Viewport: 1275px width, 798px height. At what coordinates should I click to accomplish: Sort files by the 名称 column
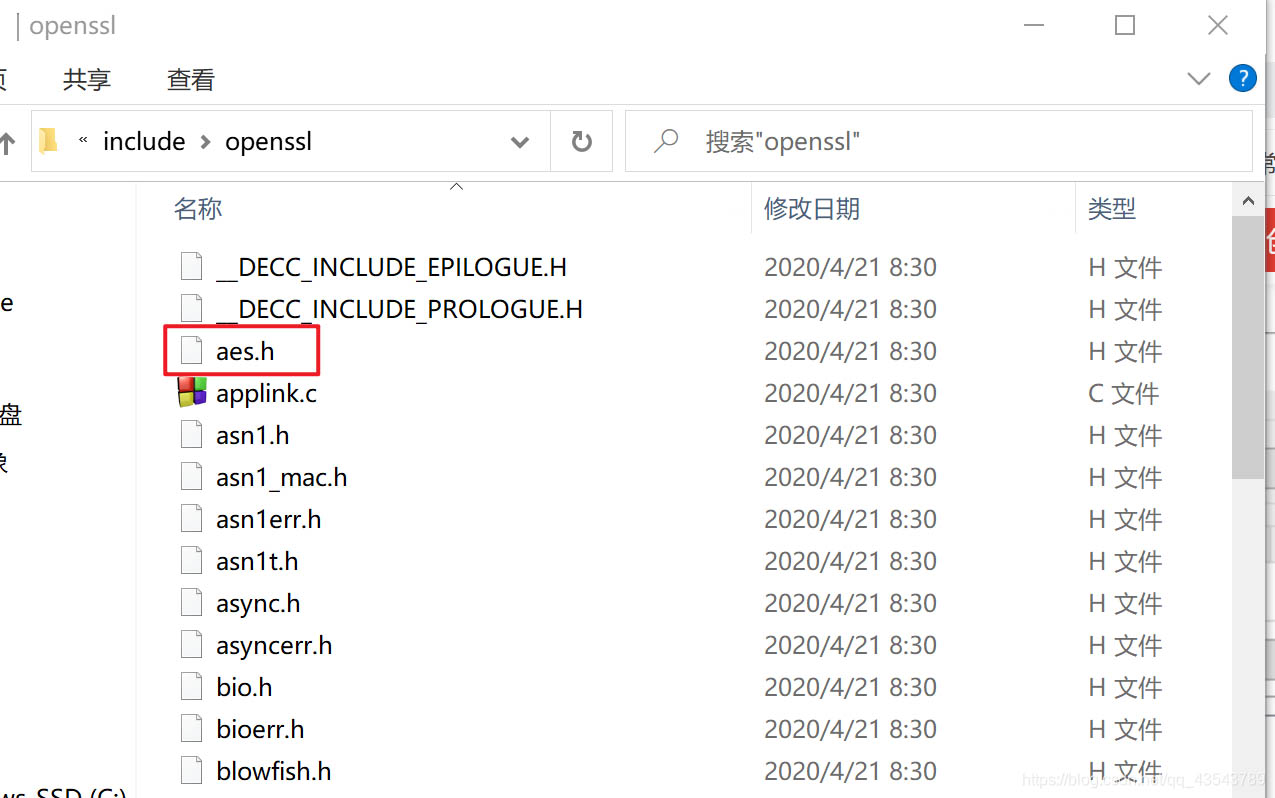click(198, 208)
